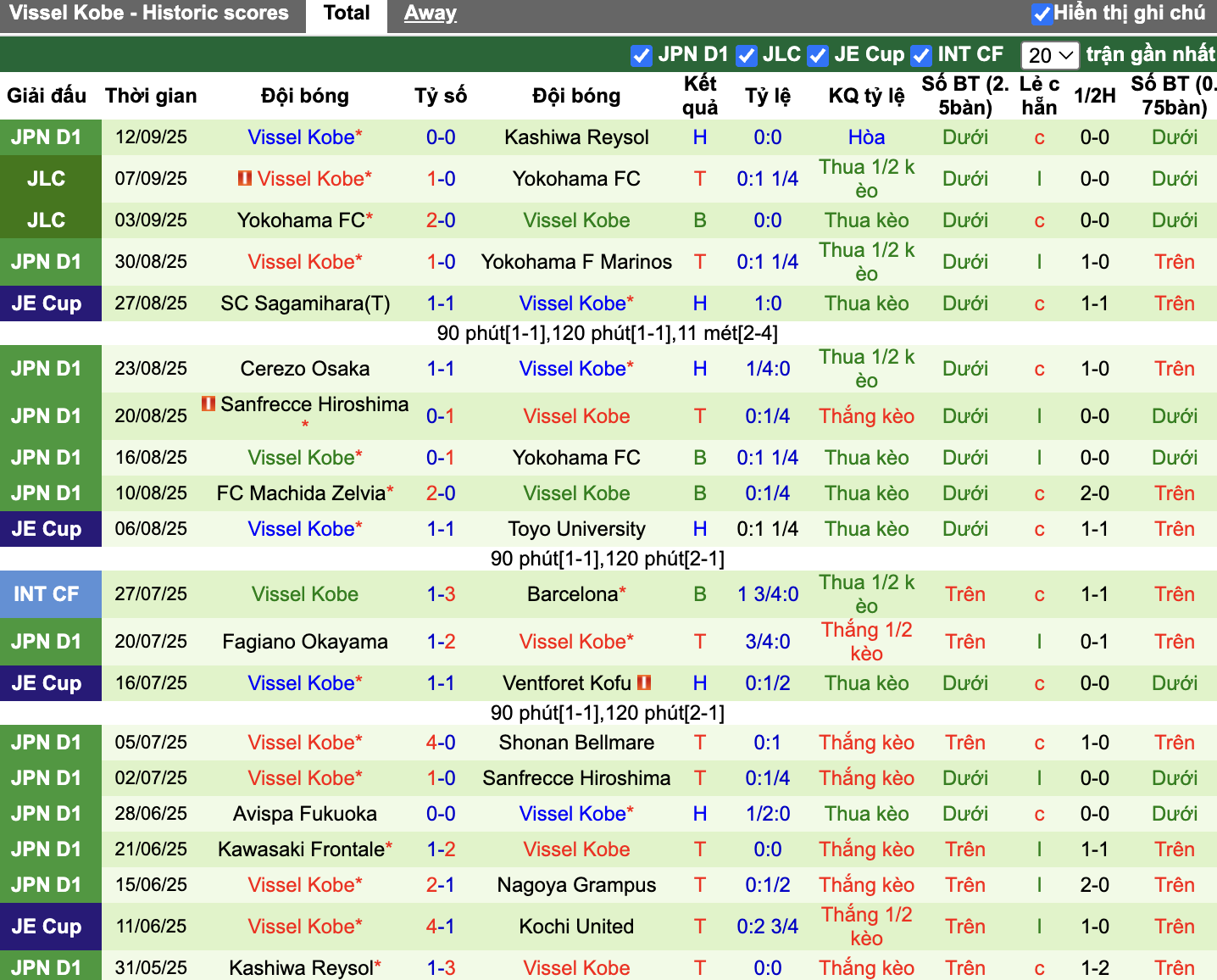The width and height of the screenshot is (1217, 980).
Task: Click the Thời gian column header
Action: 151,96
